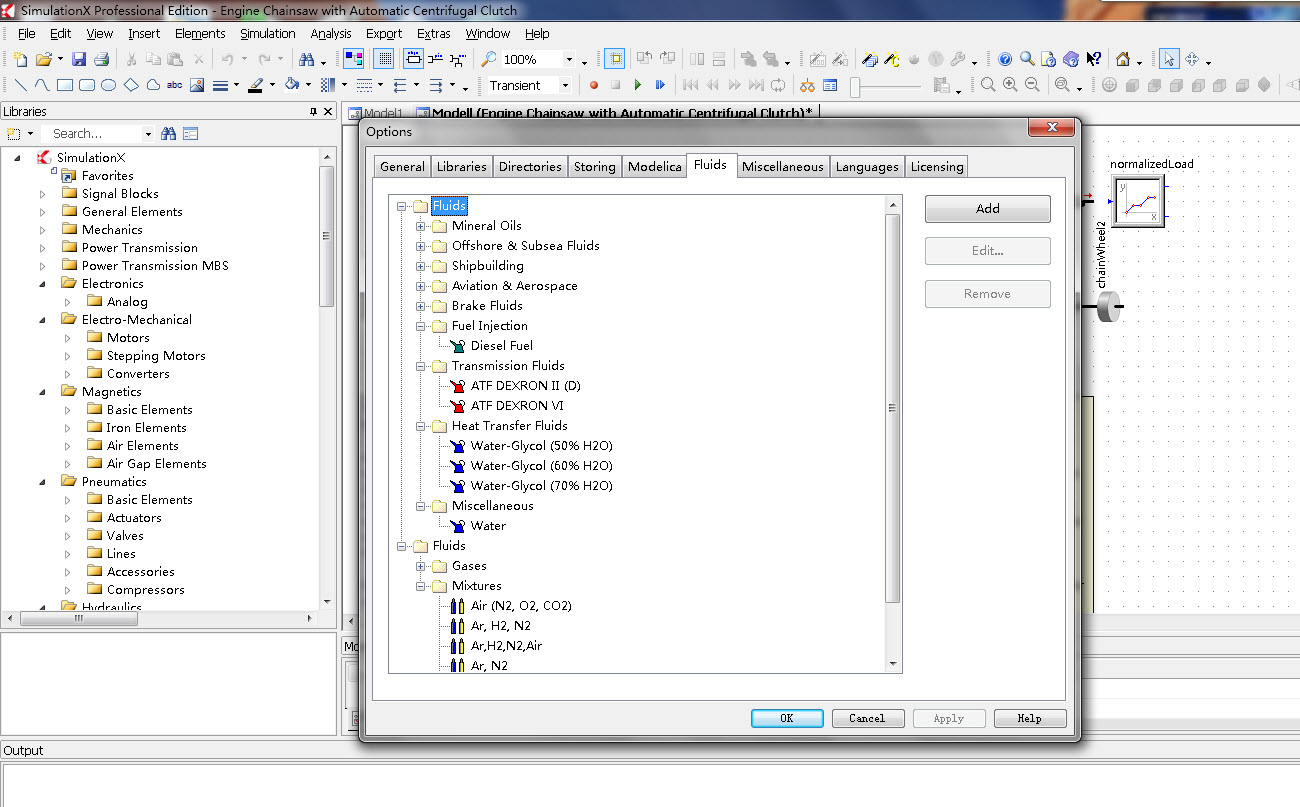Select the straight line drawing tool

21,85
